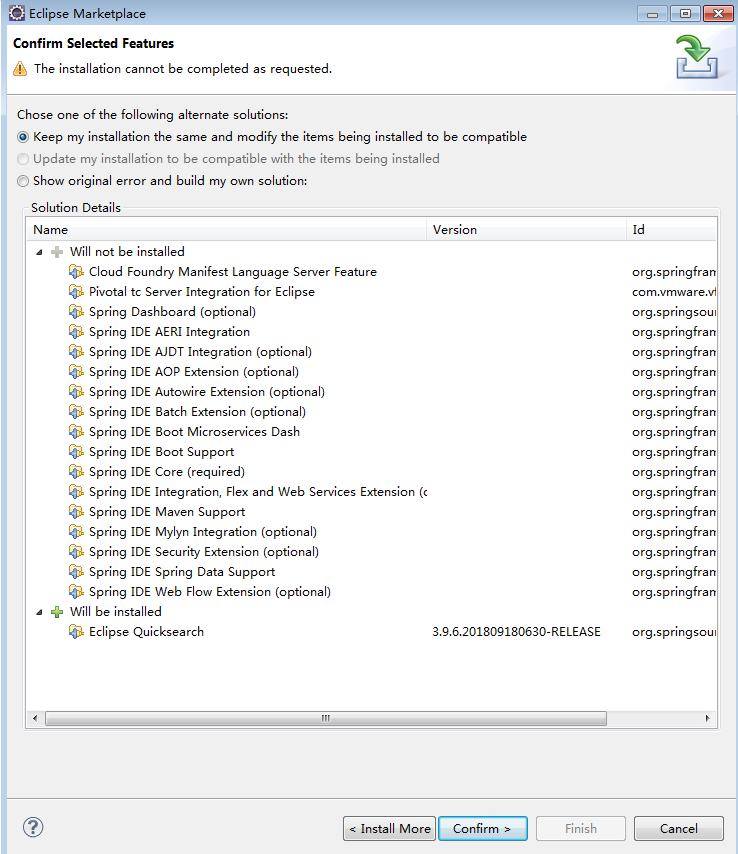This screenshot has height=854, width=738.
Task: Sort by the Version column header
Action: pos(527,230)
